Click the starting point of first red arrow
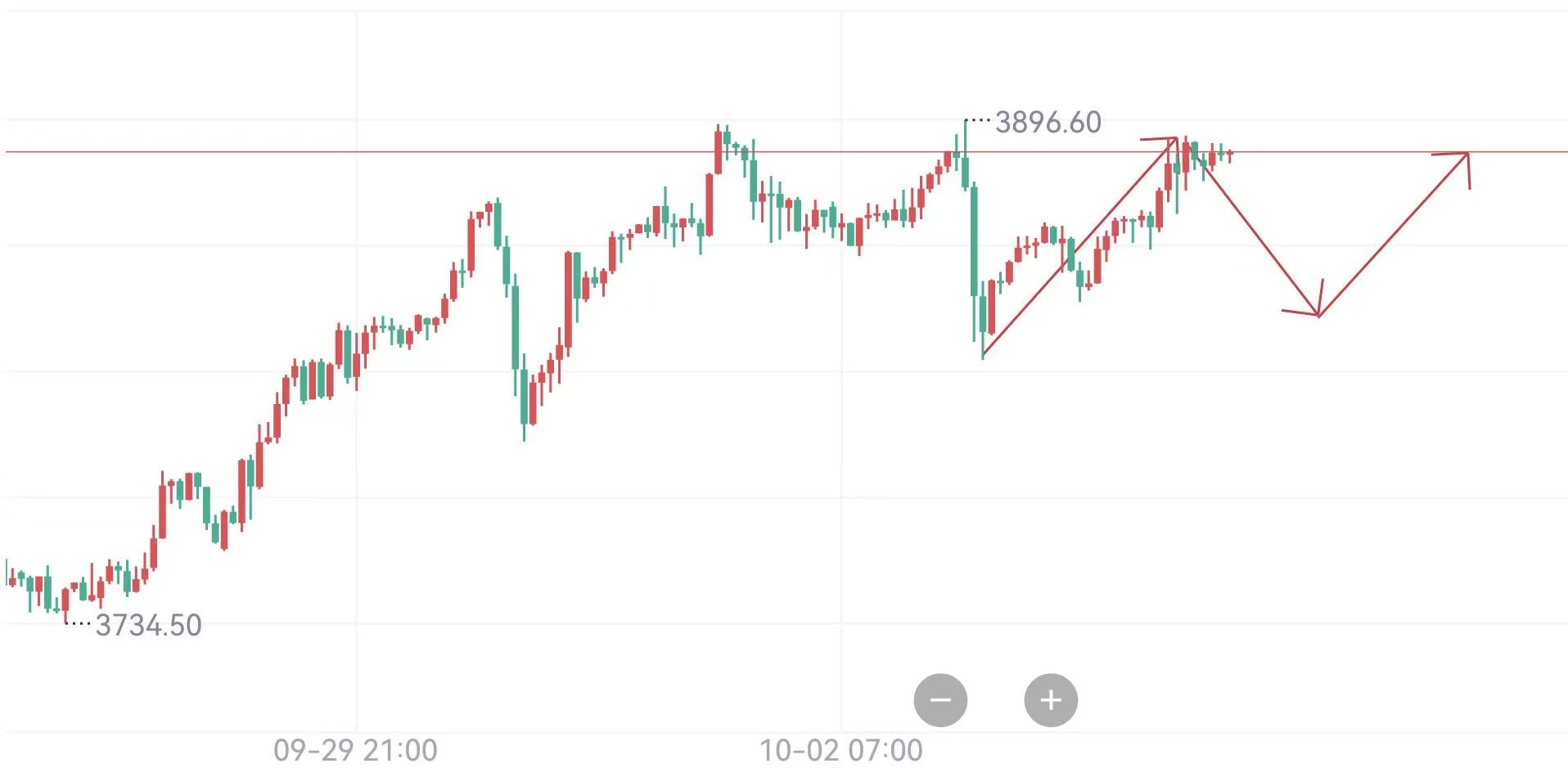This screenshot has width=1568, height=768. tap(983, 354)
